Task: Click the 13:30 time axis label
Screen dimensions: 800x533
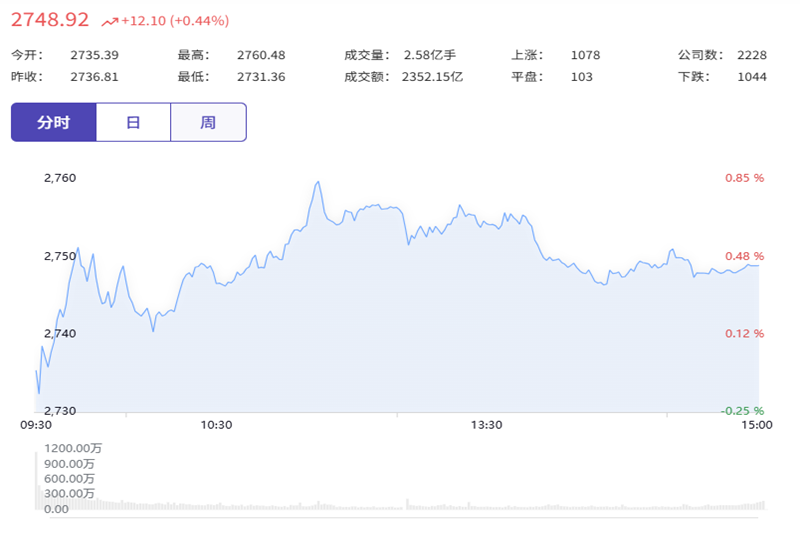Action: (x=486, y=425)
